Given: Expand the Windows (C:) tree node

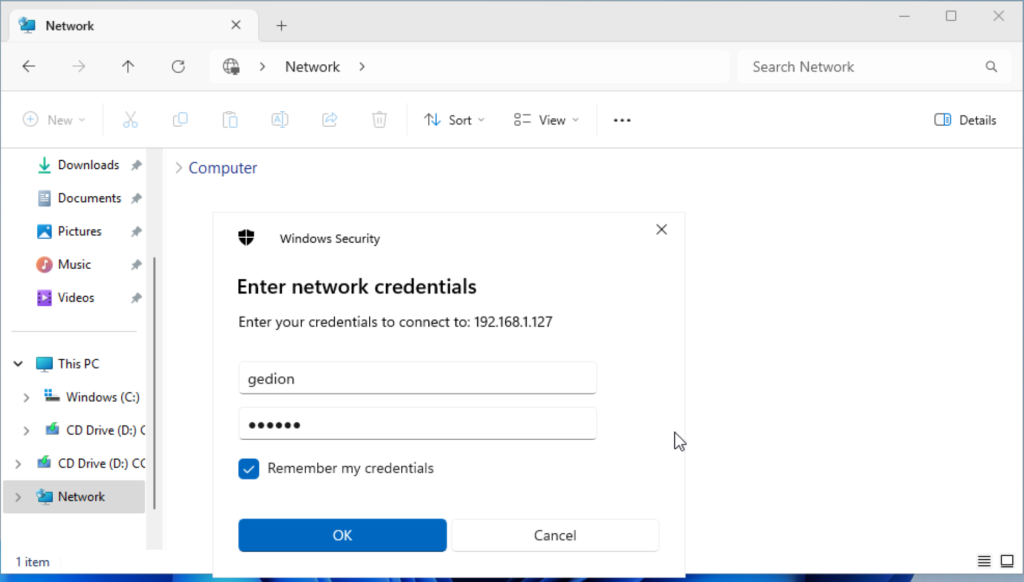Looking at the screenshot, I should click(x=27, y=397).
